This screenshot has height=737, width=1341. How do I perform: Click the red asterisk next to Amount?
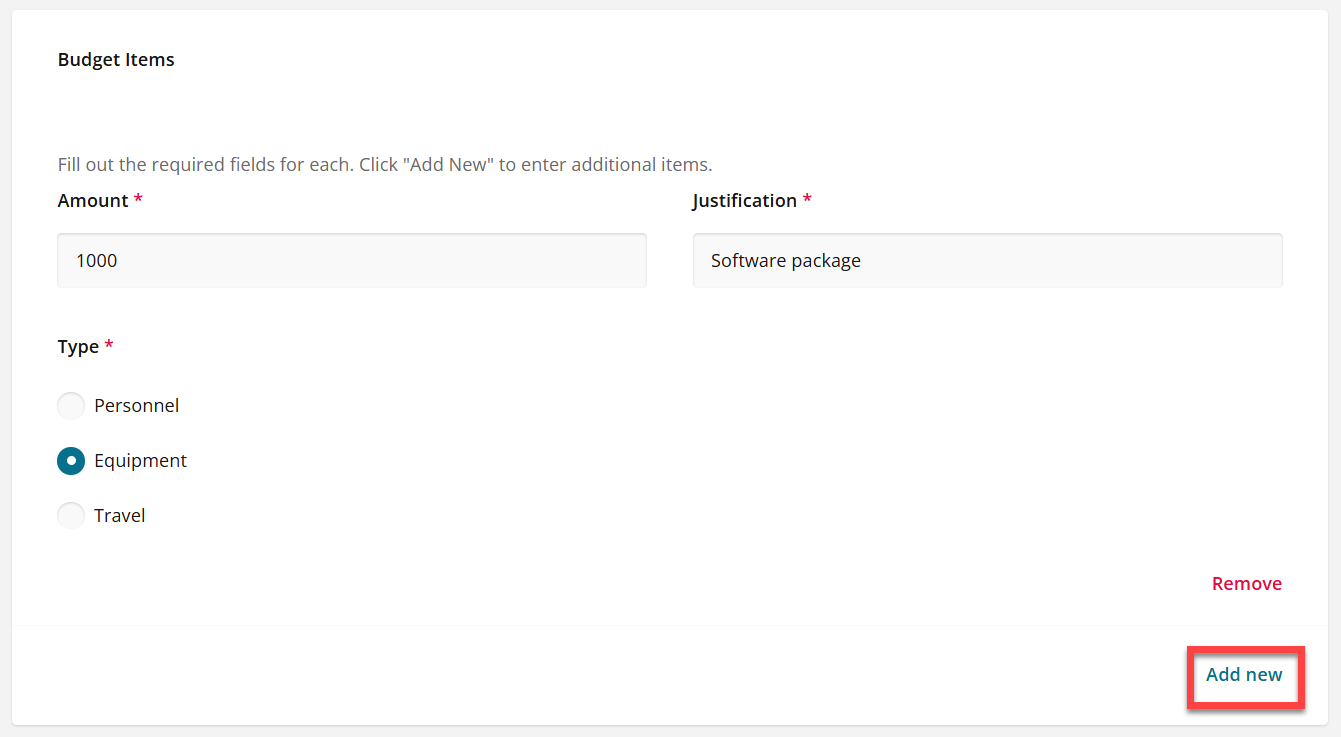137,199
